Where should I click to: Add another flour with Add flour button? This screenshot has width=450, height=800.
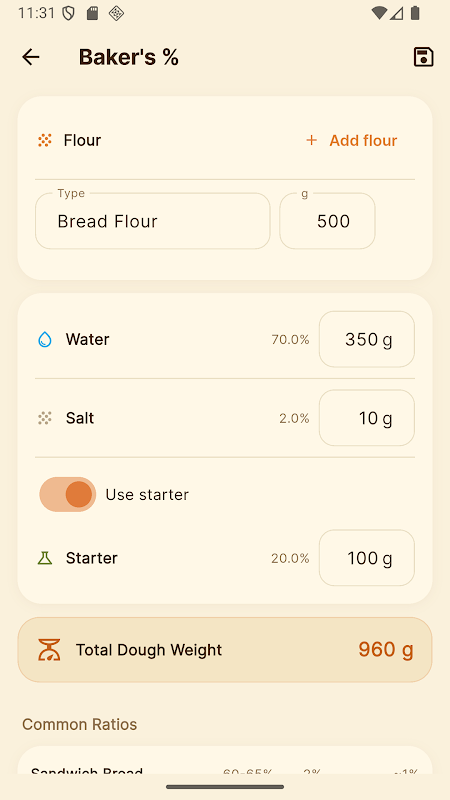click(x=352, y=140)
